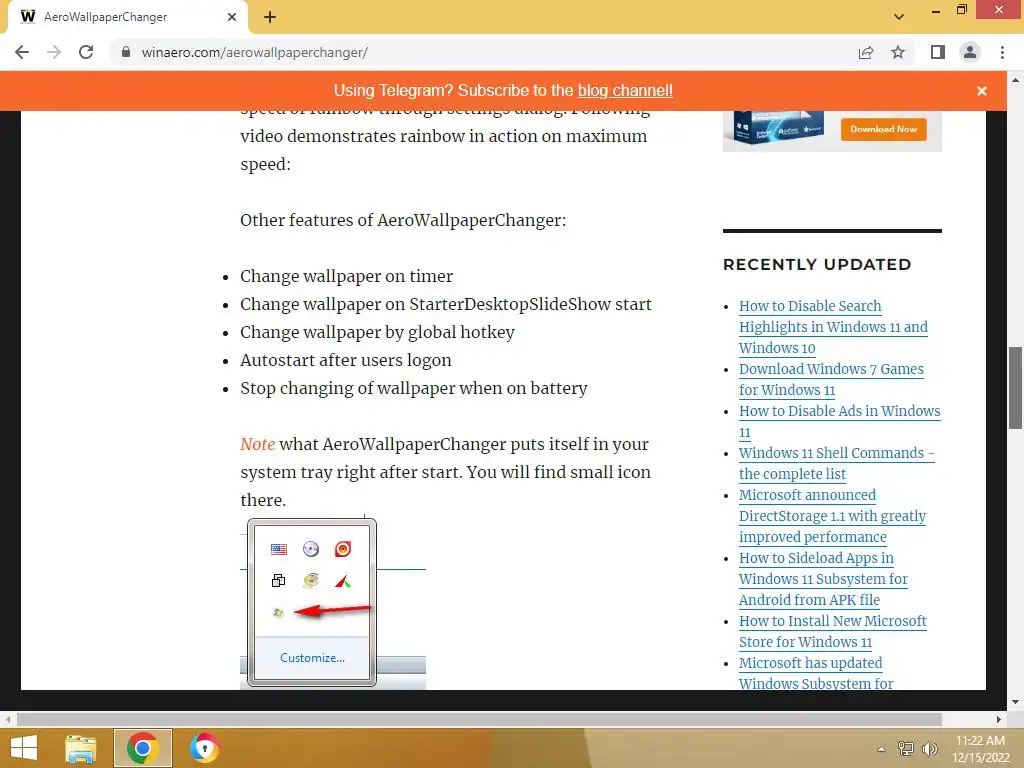Open the Chrome side panel
Viewport: 1024px width, 768px height.
coord(938,52)
